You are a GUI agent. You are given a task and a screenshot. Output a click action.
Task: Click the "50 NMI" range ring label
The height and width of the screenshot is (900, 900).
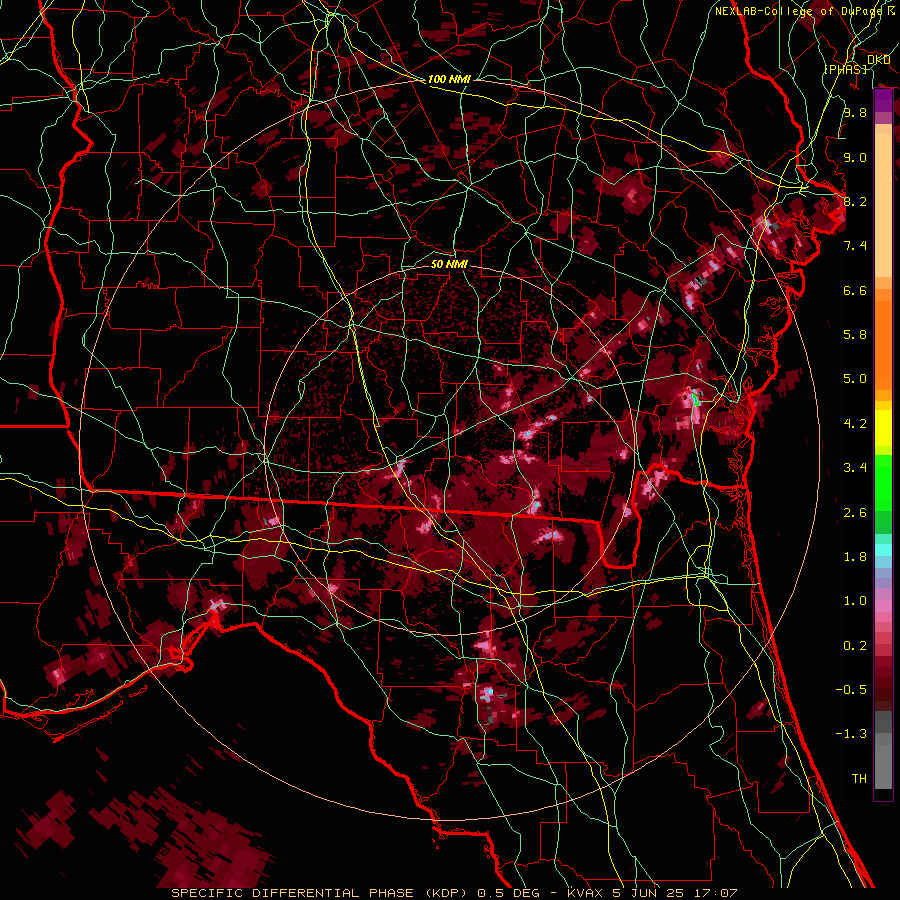449,265
